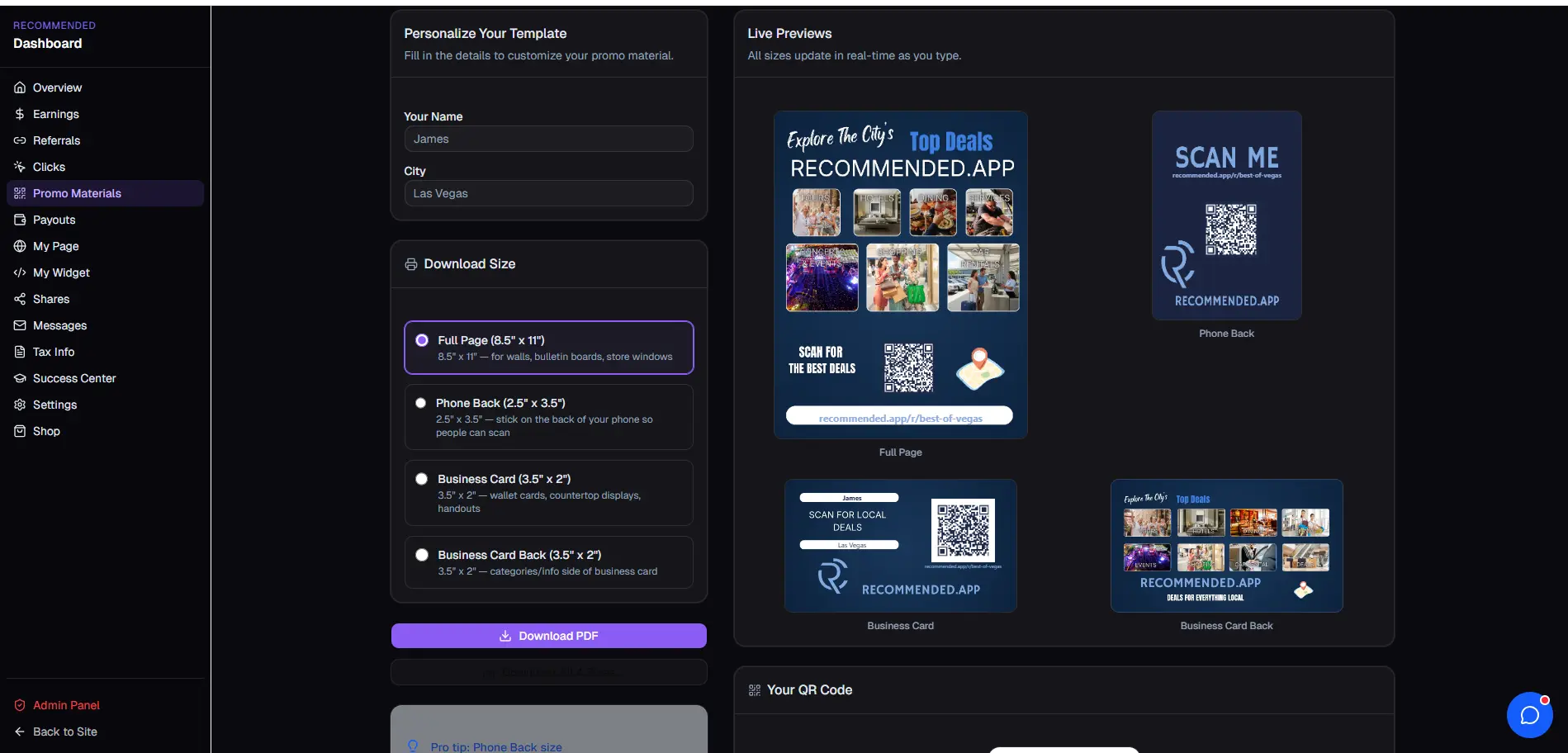Click the Dashboard heading text
The width and height of the screenshot is (1568, 753).
coord(48,43)
